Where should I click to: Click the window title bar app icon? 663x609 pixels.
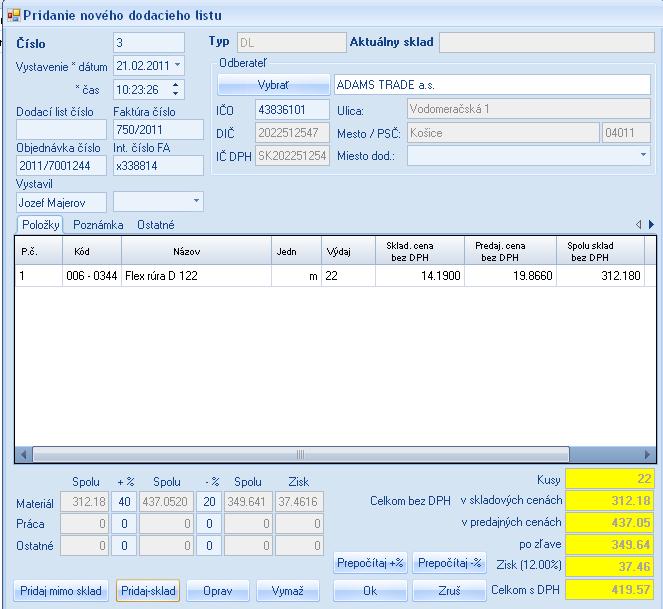(x=14, y=15)
